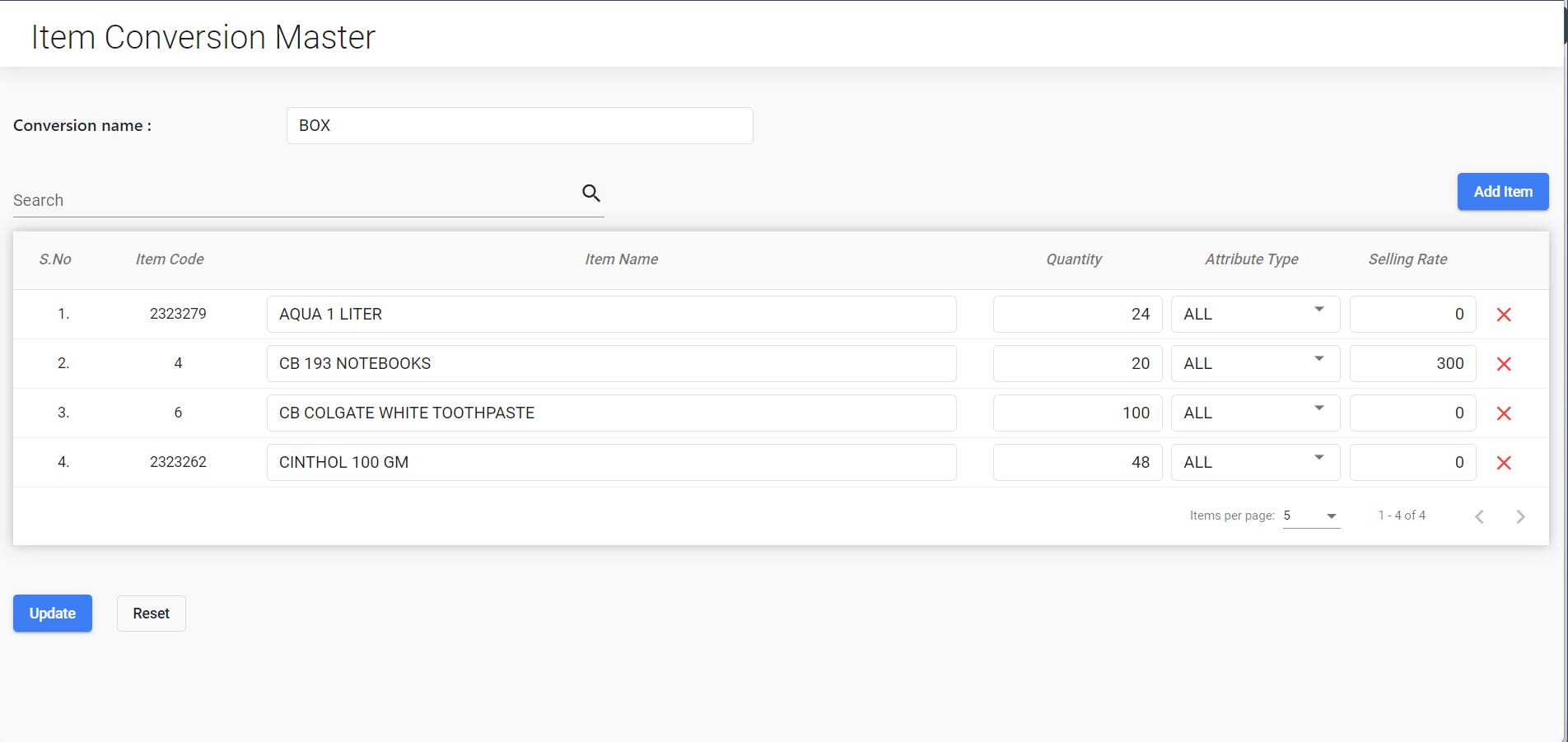Click the Reset button
Viewport: 1568px width, 742px height.
tap(152, 614)
